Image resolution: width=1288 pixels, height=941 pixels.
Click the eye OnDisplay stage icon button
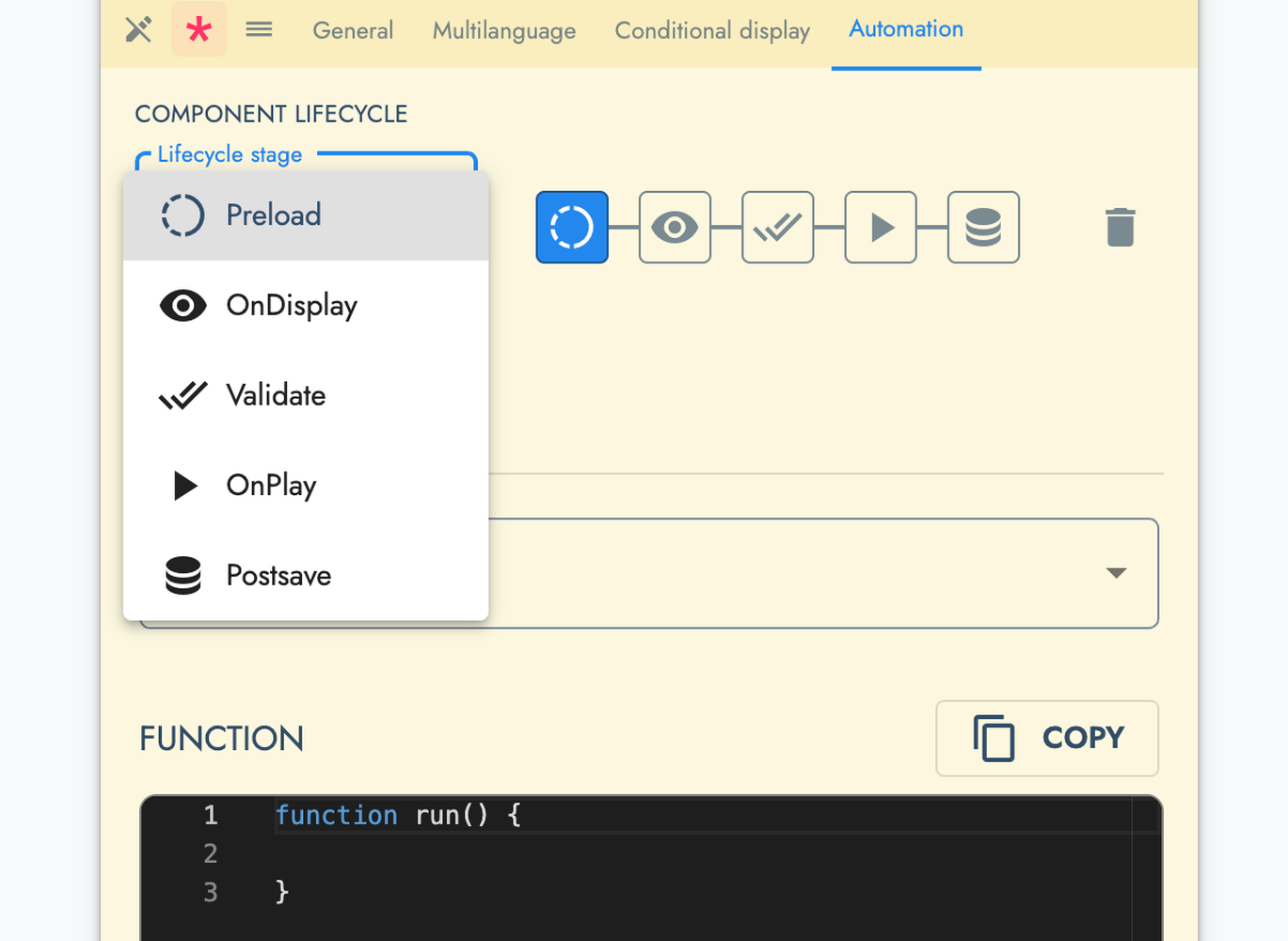[x=675, y=228]
